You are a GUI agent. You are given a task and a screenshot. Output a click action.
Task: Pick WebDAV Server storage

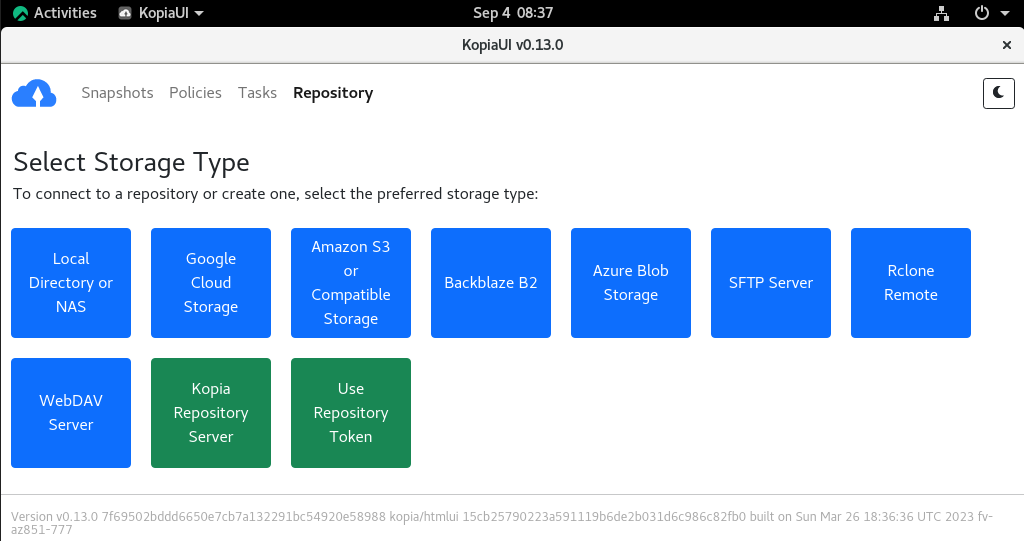tap(71, 413)
